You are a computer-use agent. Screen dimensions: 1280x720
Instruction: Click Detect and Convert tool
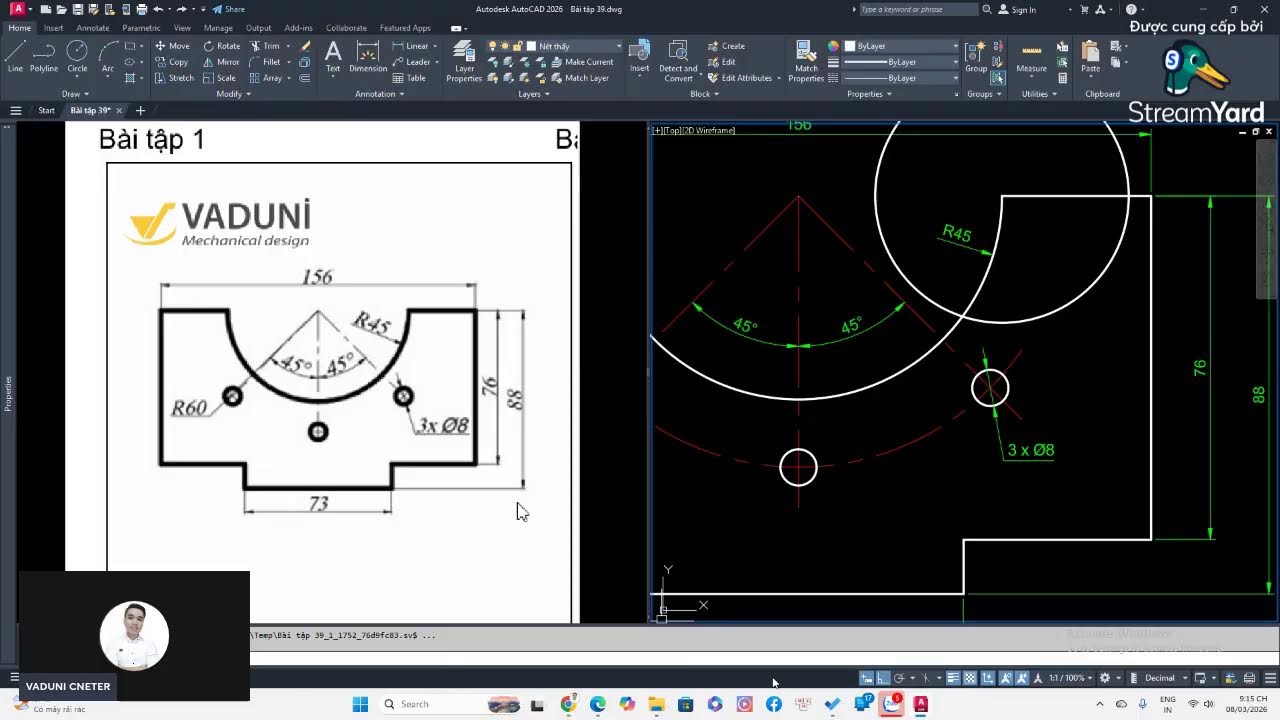[678, 62]
